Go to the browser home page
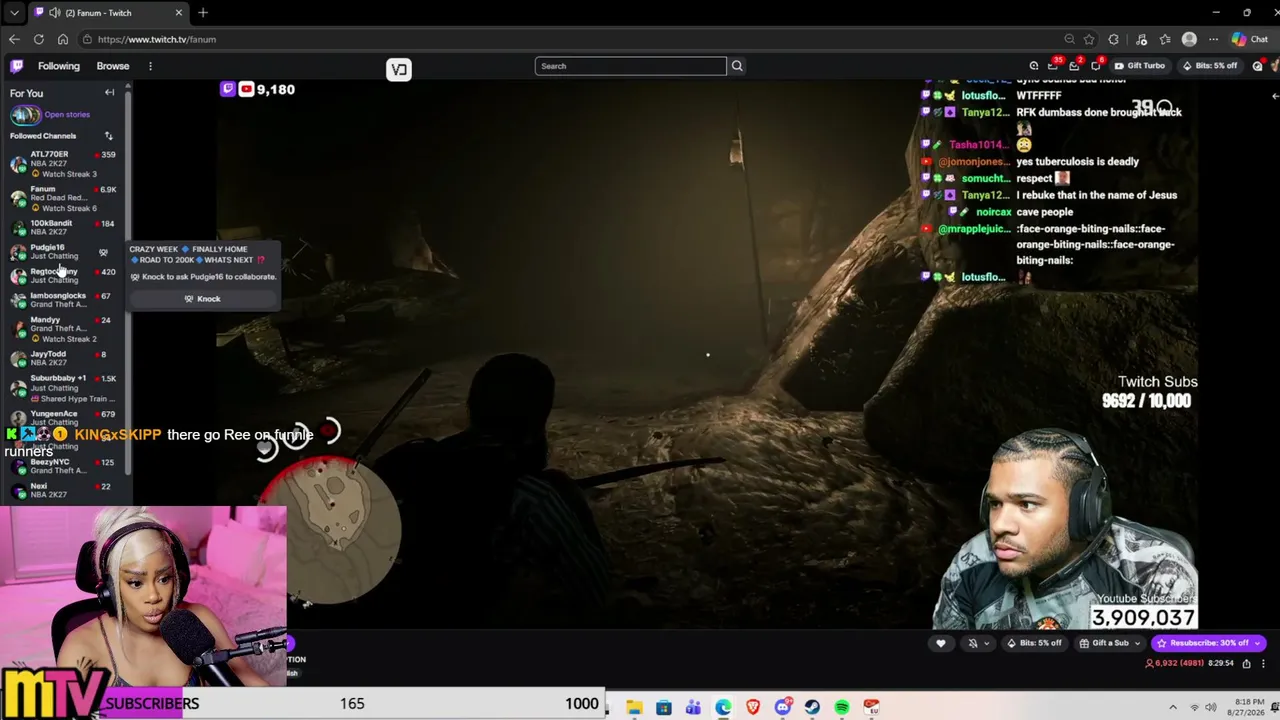The image size is (1280, 720). (62, 39)
